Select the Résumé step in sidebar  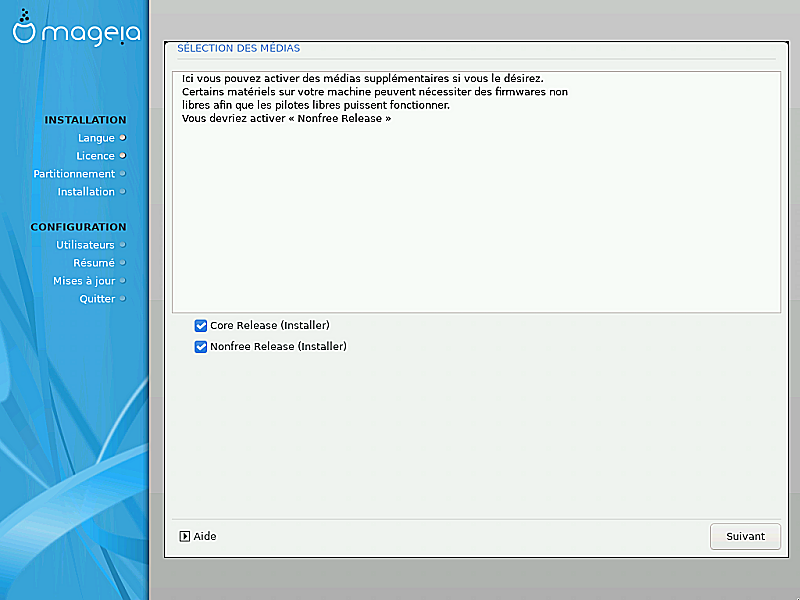point(94,263)
